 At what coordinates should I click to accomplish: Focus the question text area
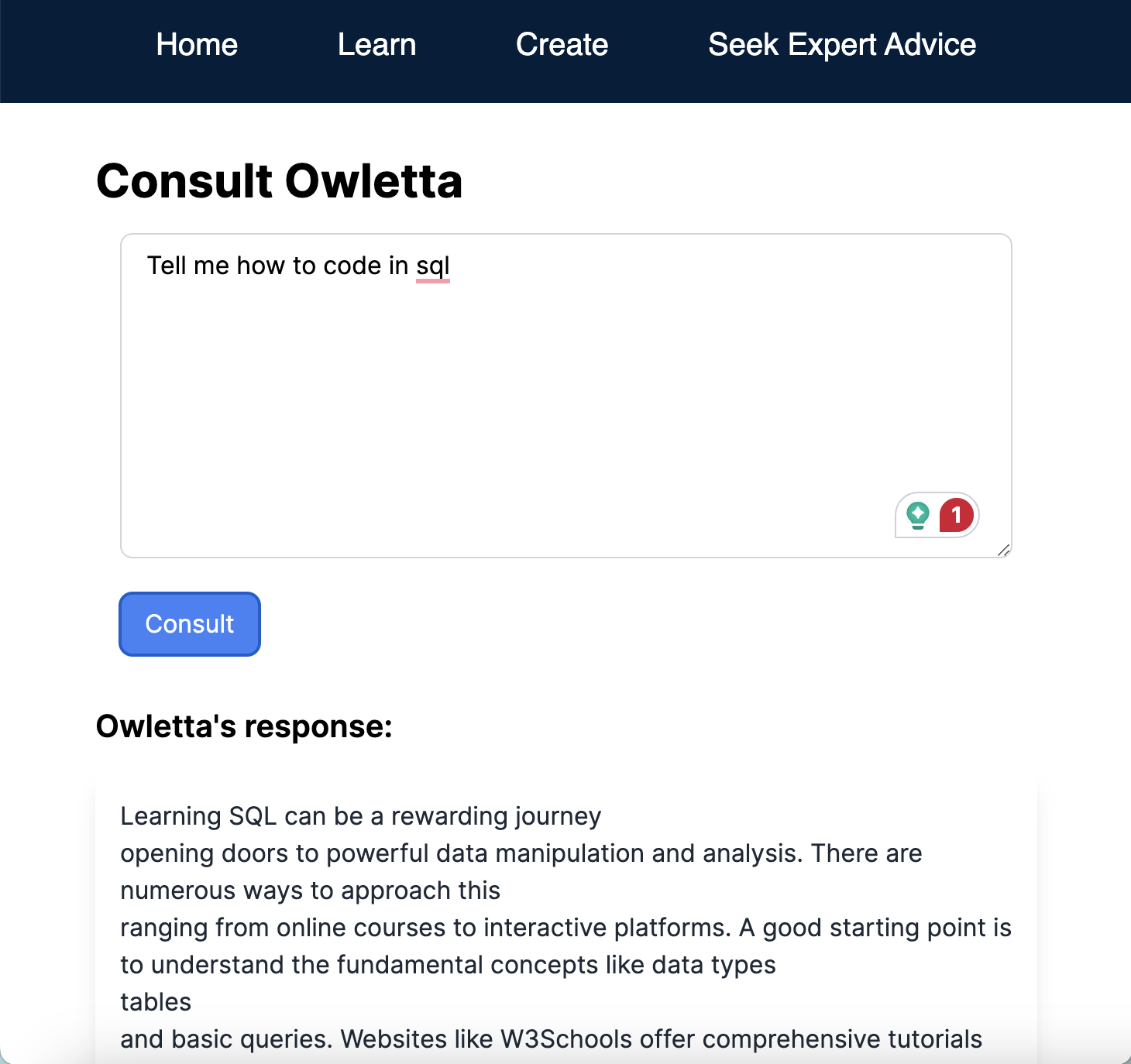[566, 396]
